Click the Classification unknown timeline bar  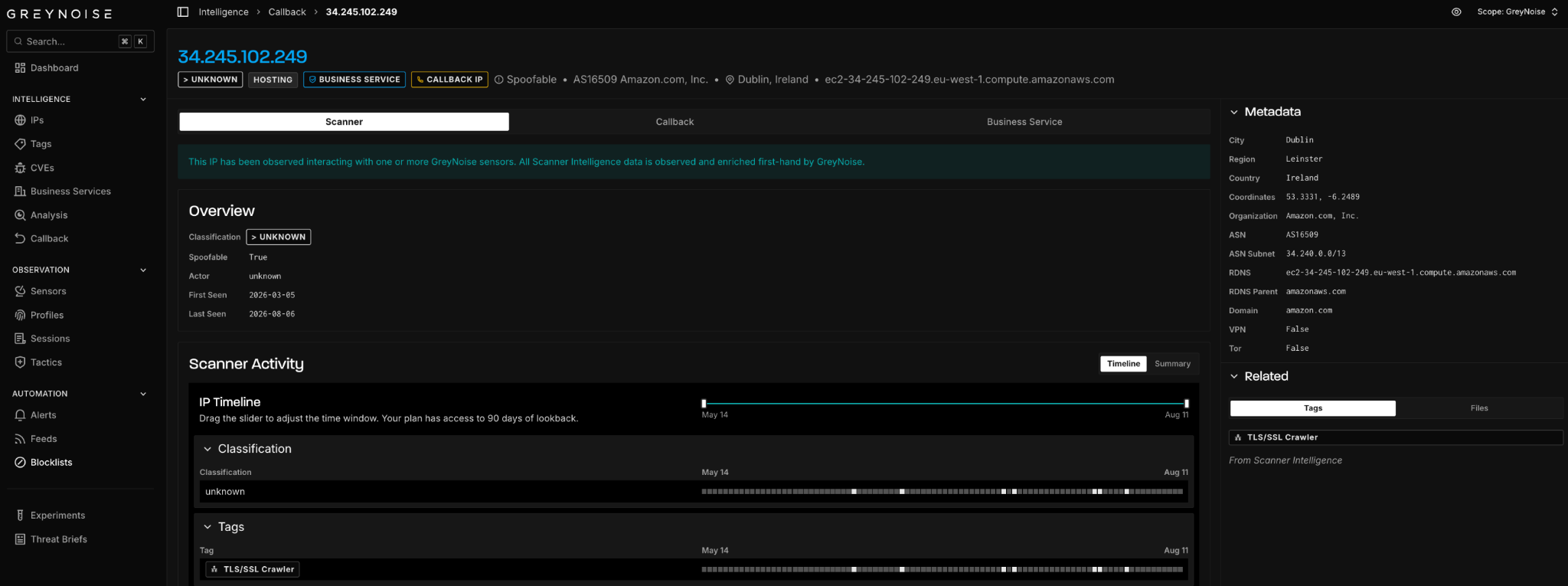(942, 492)
